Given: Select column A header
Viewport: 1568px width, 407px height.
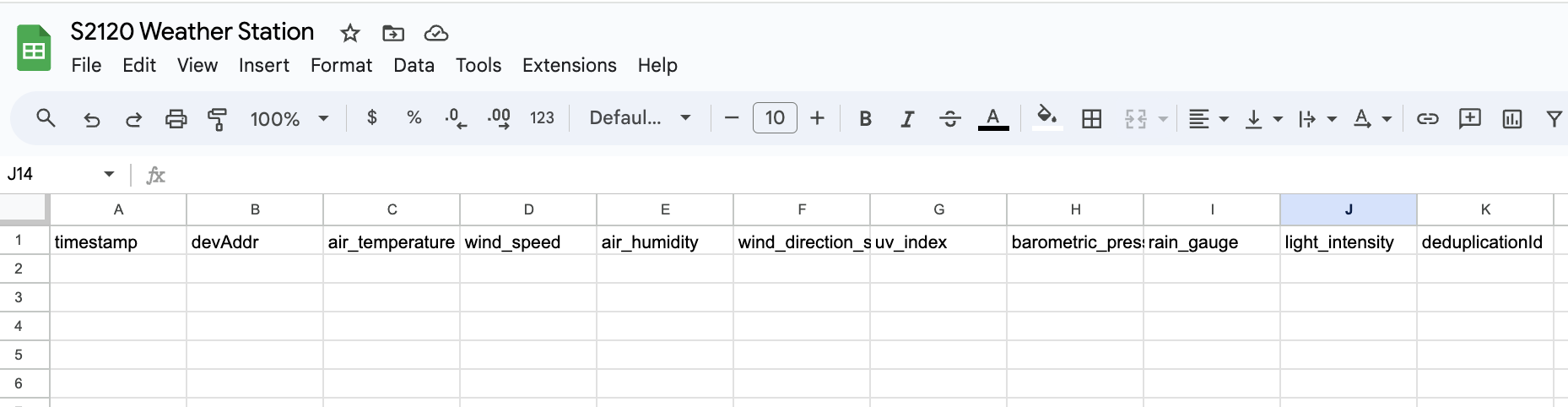Looking at the screenshot, I should (118, 209).
